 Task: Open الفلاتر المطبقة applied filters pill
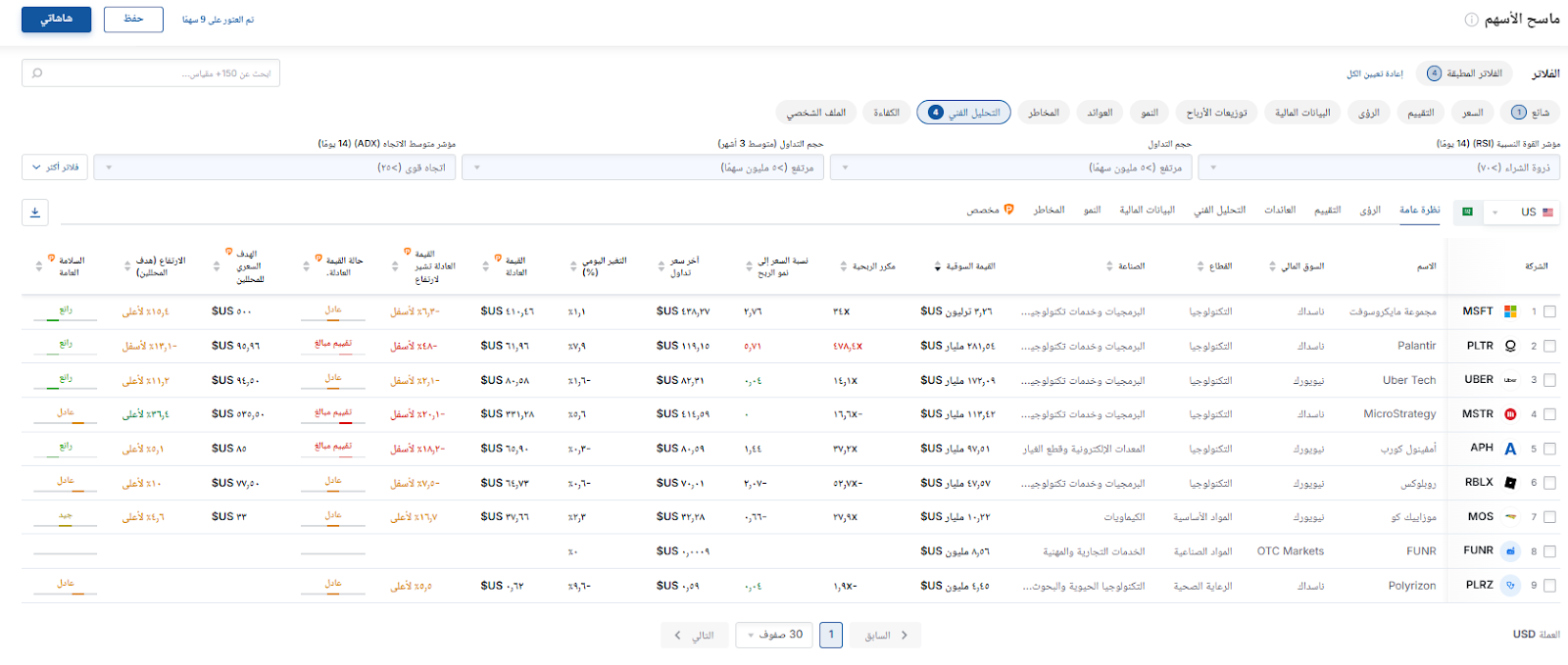click(x=1464, y=73)
